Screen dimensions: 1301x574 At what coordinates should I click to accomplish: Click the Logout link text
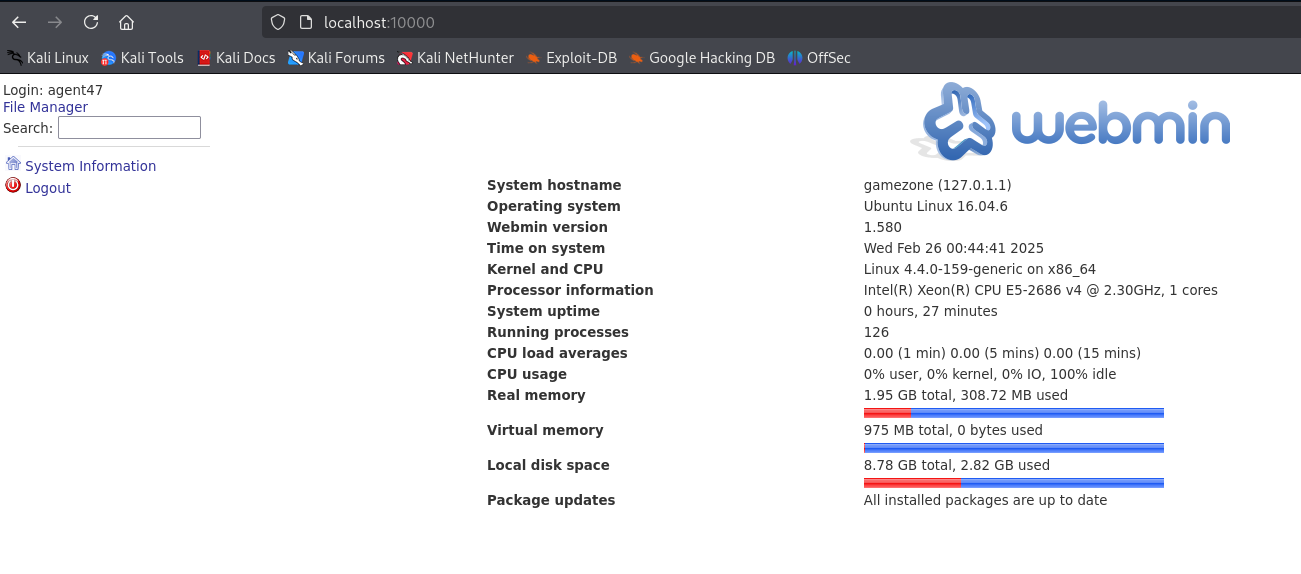click(x=48, y=188)
